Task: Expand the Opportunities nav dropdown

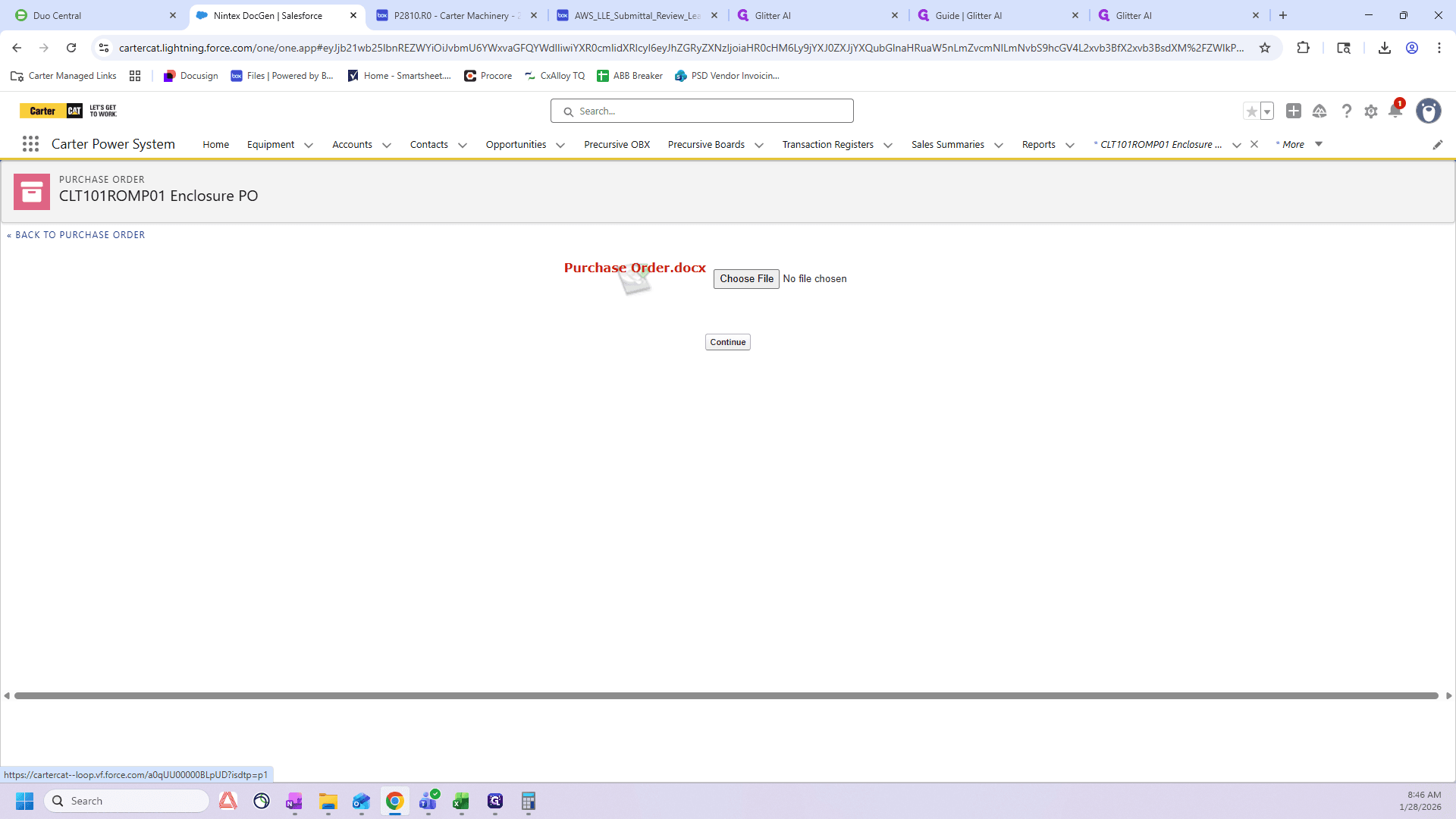Action: 560,145
